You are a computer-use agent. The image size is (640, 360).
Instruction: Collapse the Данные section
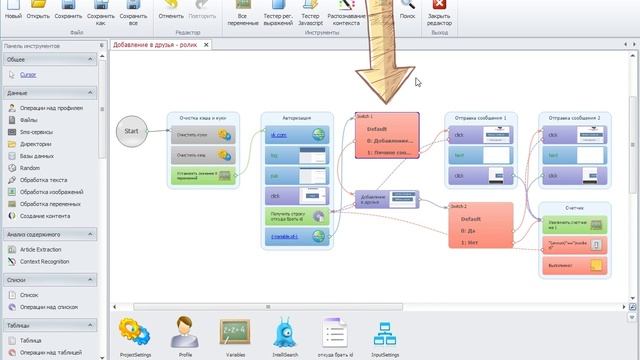[90, 93]
